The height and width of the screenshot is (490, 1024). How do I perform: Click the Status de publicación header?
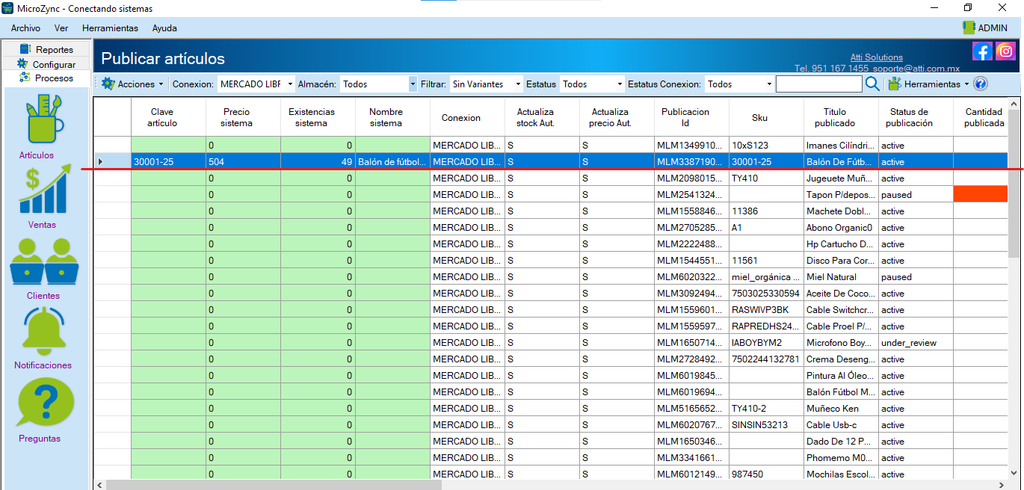click(916, 118)
